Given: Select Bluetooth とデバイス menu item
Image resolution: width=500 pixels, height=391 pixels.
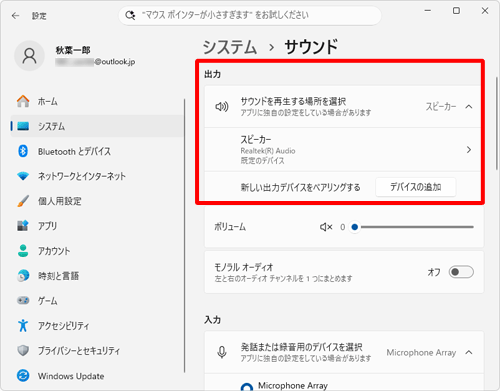Looking at the screenshot, I should tap(97, 151).
